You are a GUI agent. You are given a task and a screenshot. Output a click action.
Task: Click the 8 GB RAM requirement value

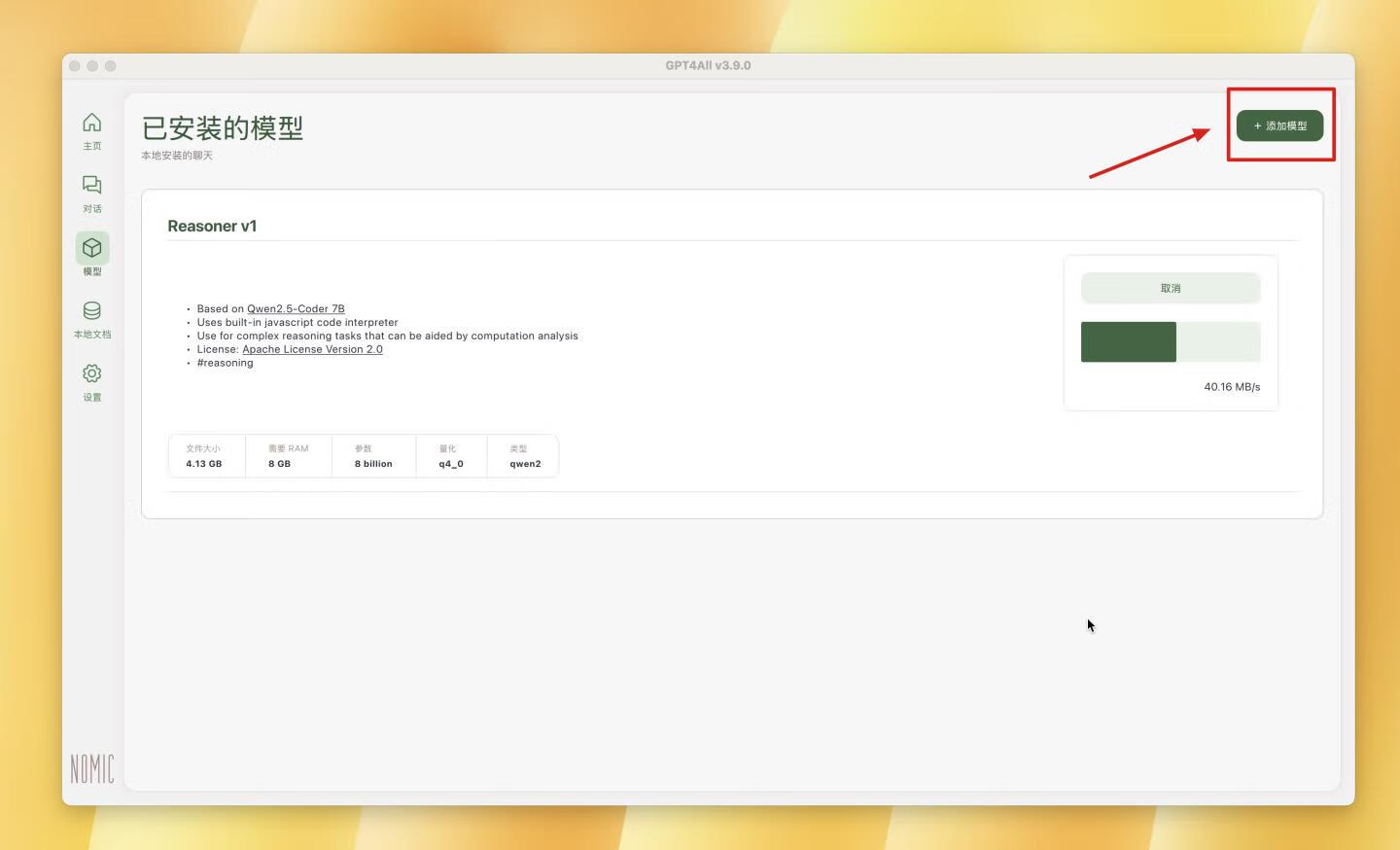(x=279, y=464)
